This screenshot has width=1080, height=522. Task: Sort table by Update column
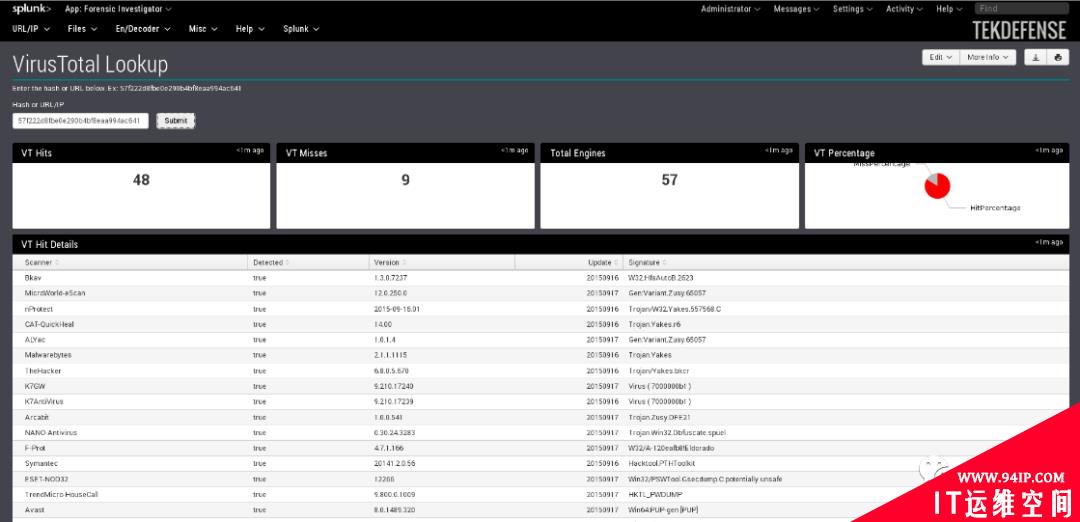tap(602, 262)
